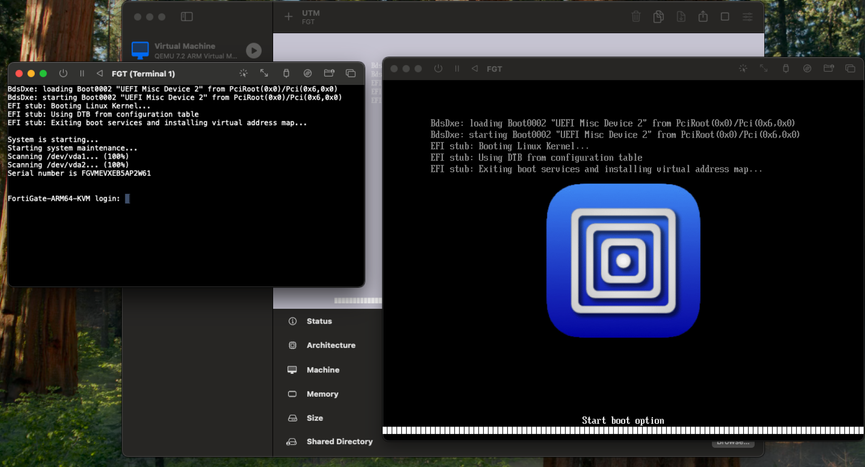Click the restart triangle in the FGT display window
Viewport: 865px width, 467px height.
474,68
